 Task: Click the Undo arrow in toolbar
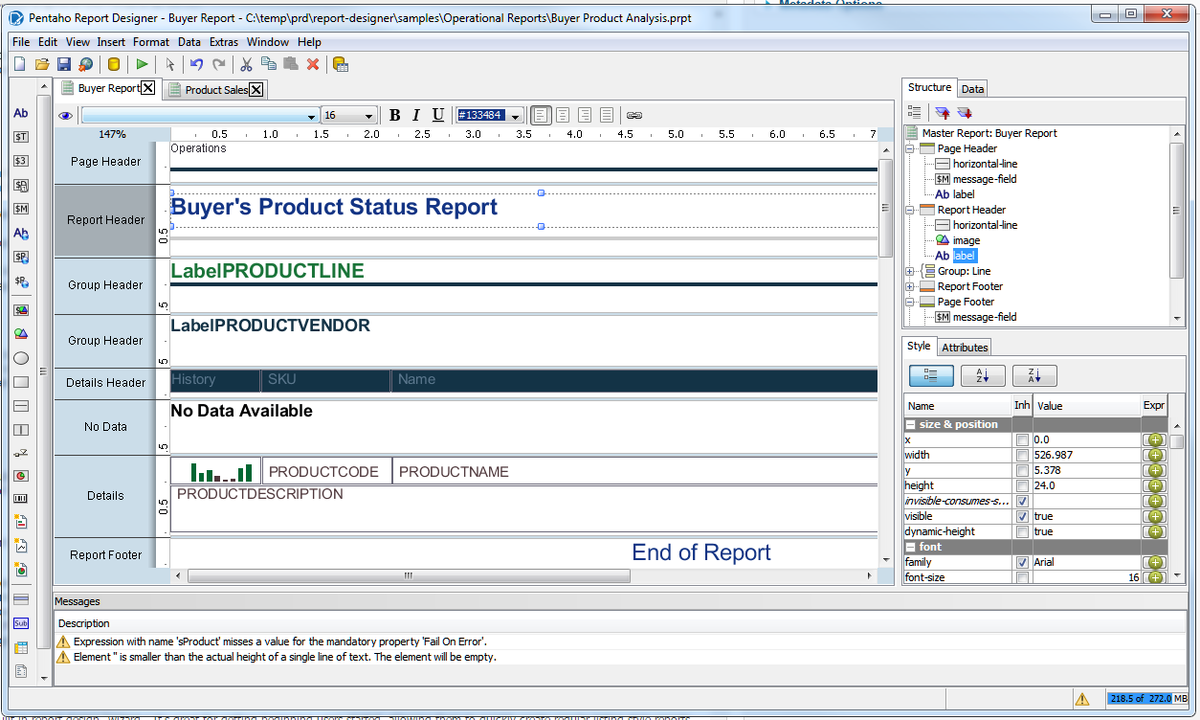196,65
